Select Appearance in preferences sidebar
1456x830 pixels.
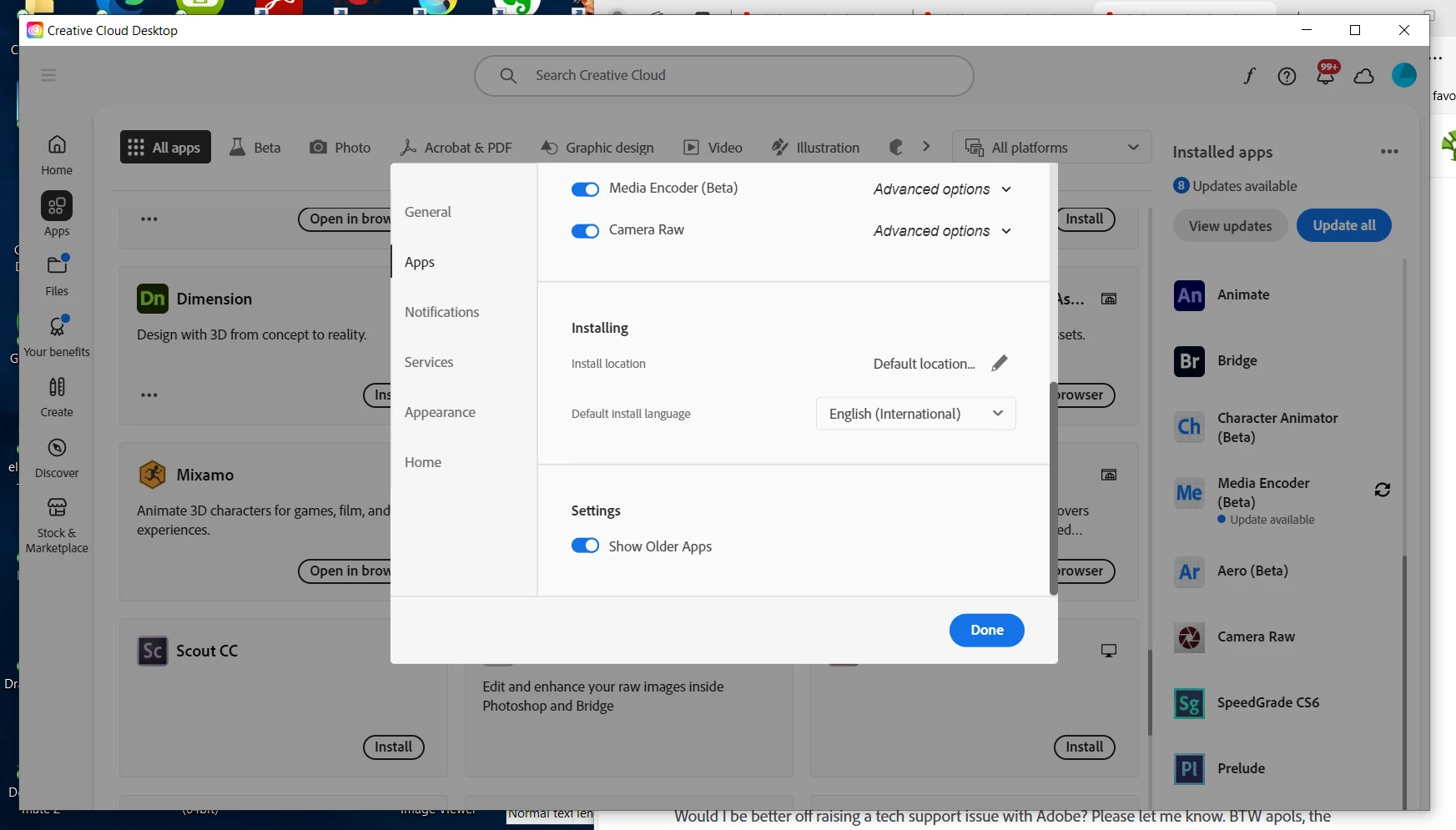[x=440, y=412]
